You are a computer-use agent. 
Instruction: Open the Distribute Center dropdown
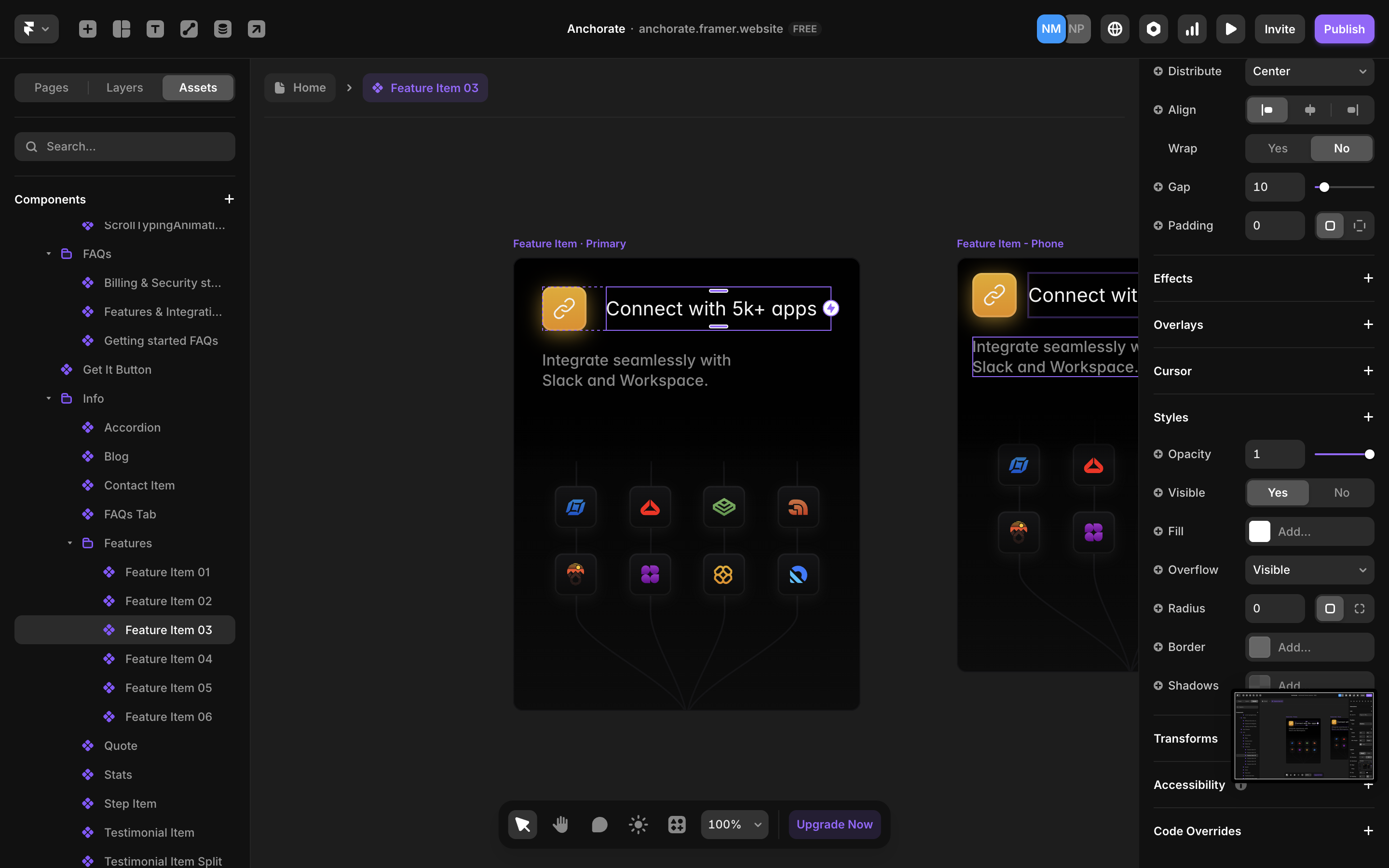[x=1309, y=71]
